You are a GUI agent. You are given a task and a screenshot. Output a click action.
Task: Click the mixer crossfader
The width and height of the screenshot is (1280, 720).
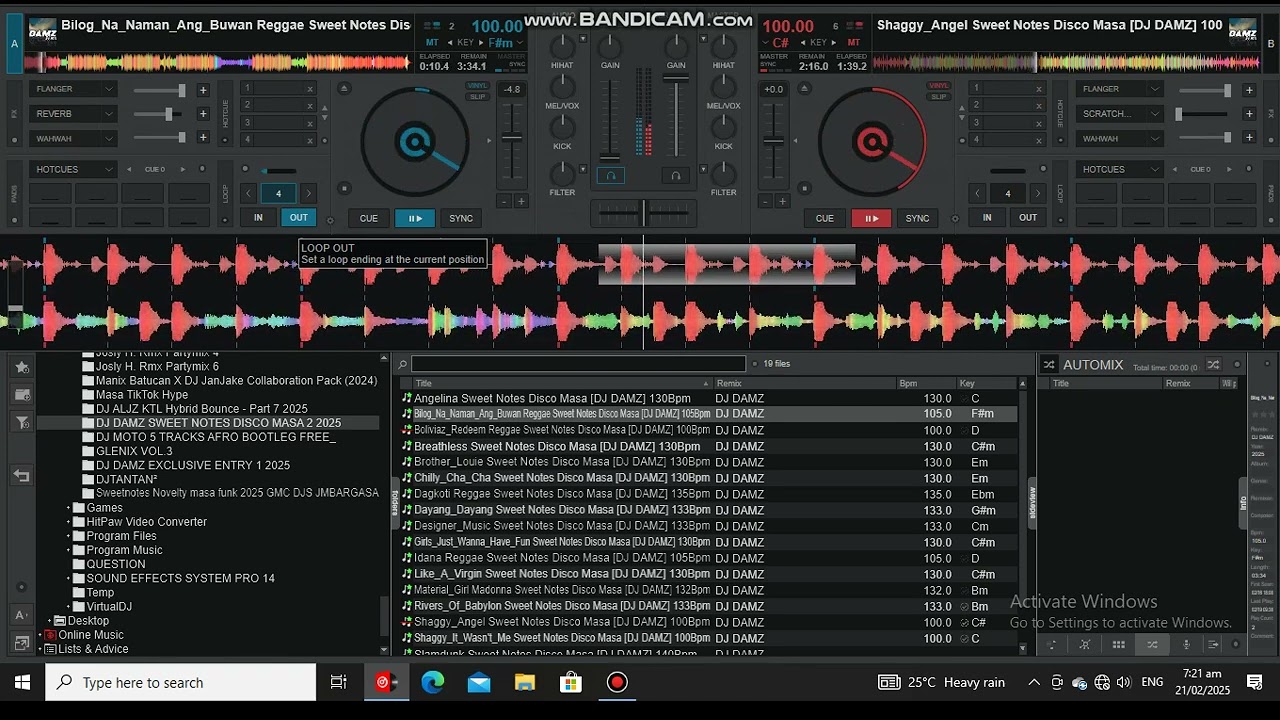tap(644, 212)
